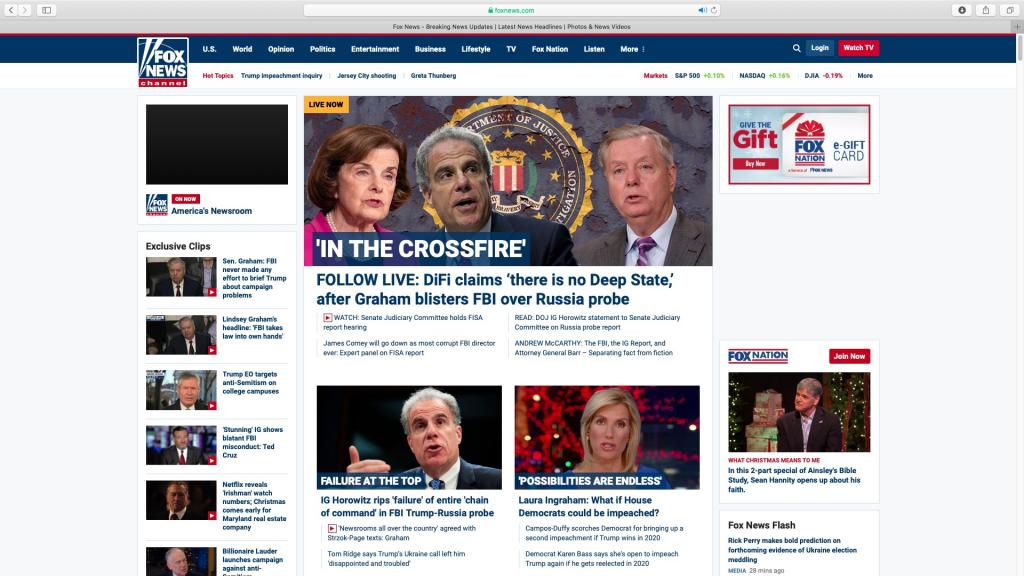This screenshot has width=1024, height=576.
Task: Click the NASDAQ ticker
Action: [764, 76]
